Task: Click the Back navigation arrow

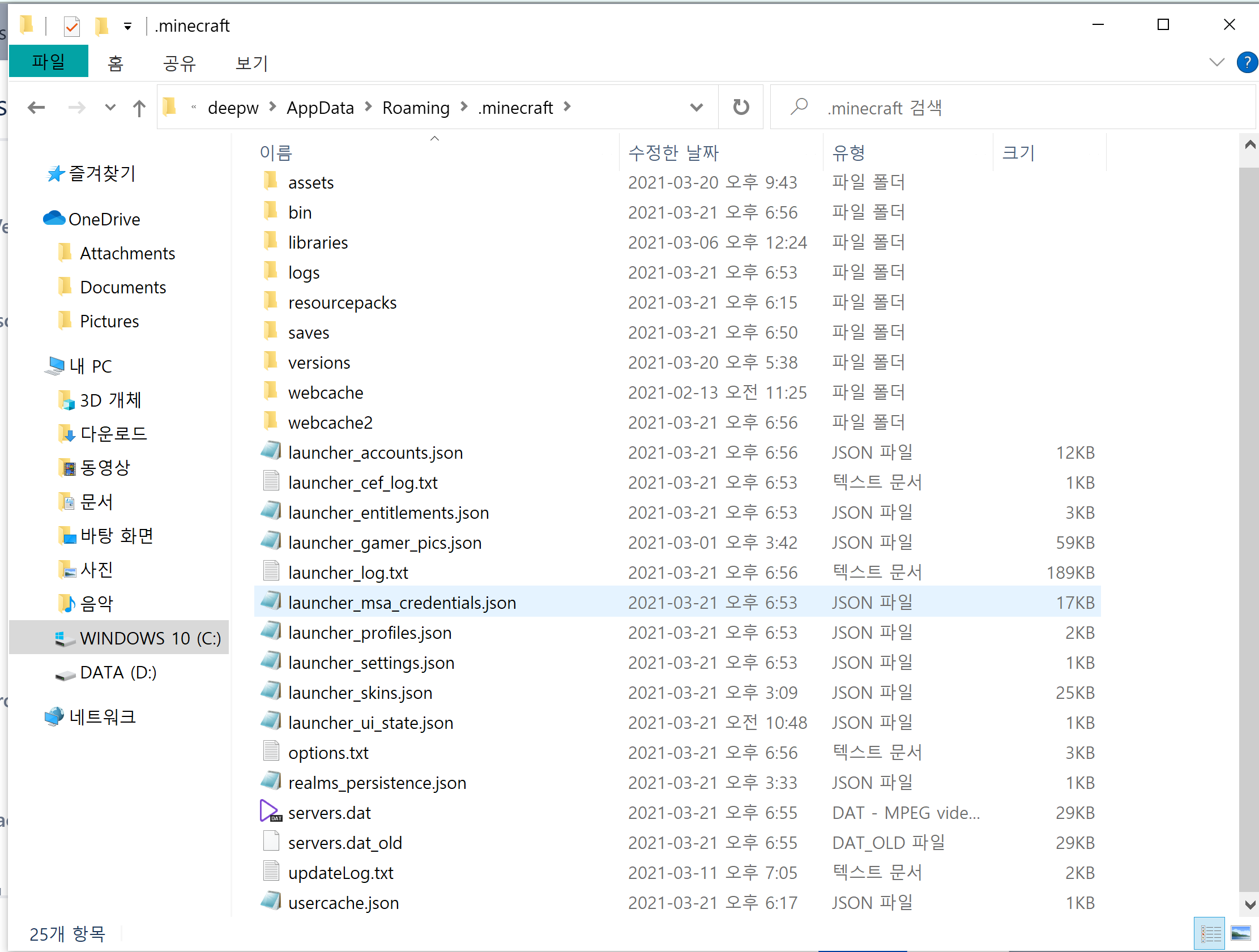Action: tap(36, 107)
